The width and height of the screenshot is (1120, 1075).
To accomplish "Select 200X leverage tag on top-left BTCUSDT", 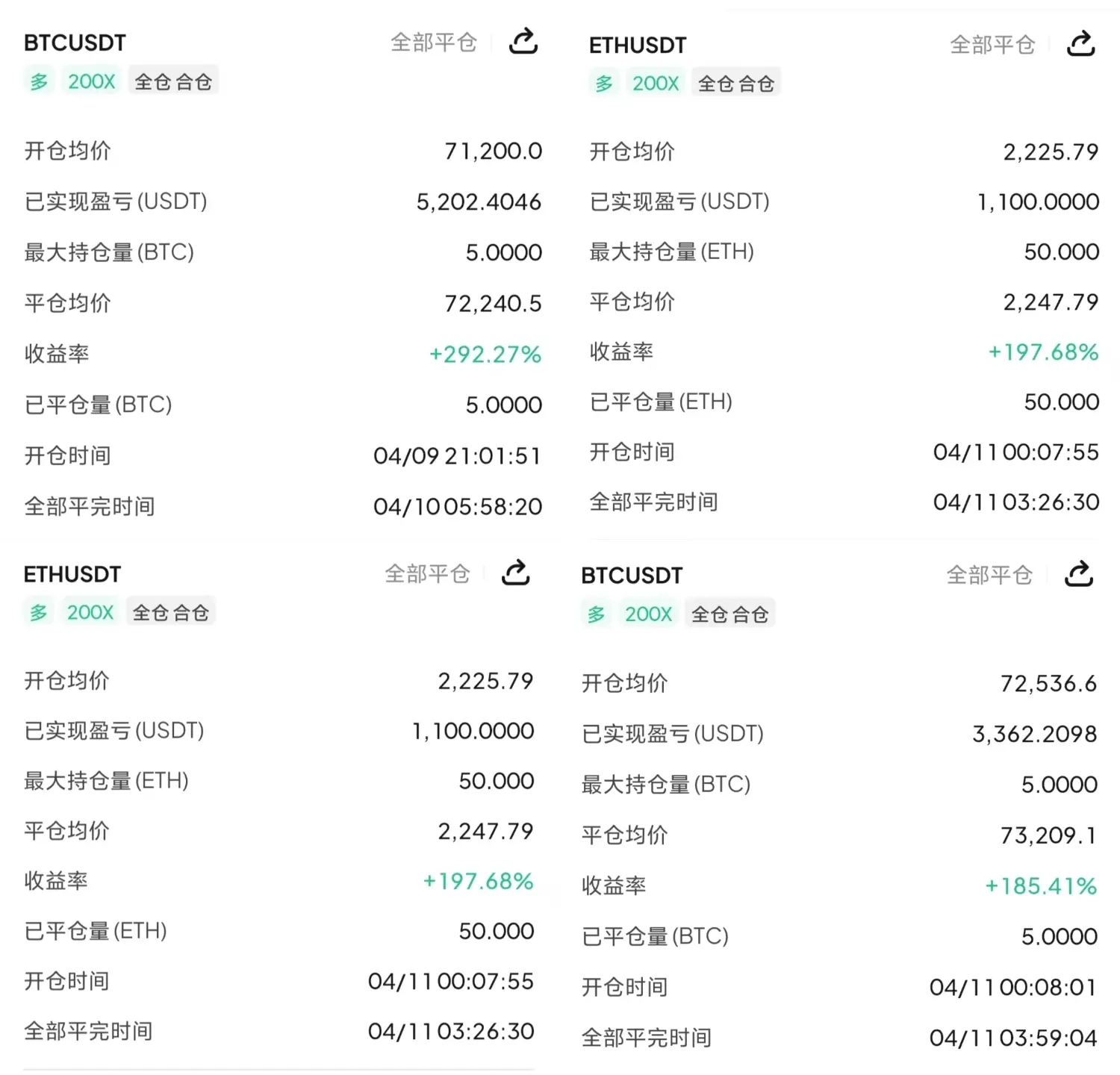I will 91,81.
